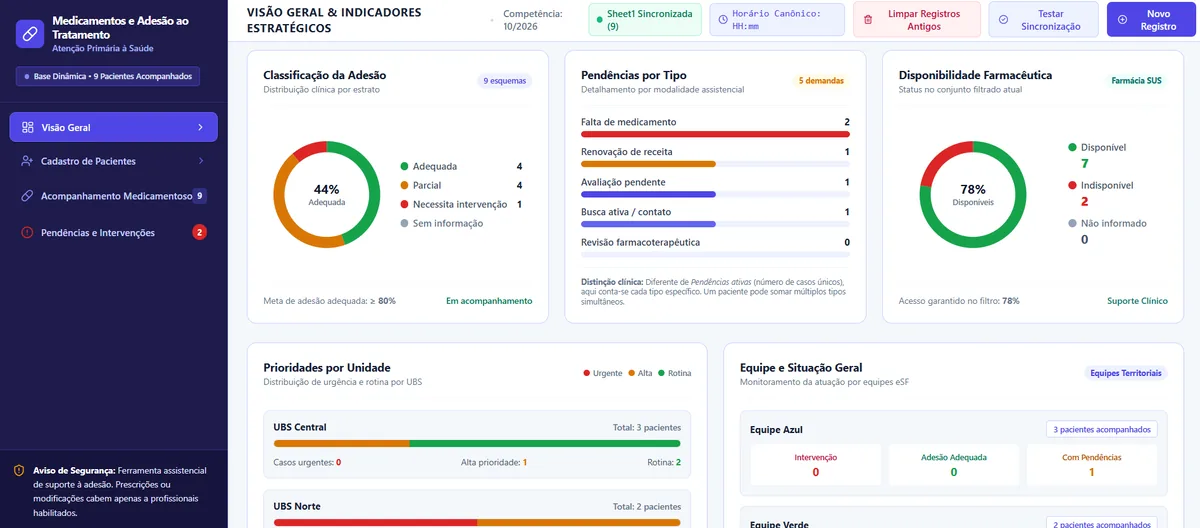Click the UBS Central priority bar

(x=477, y=443)
